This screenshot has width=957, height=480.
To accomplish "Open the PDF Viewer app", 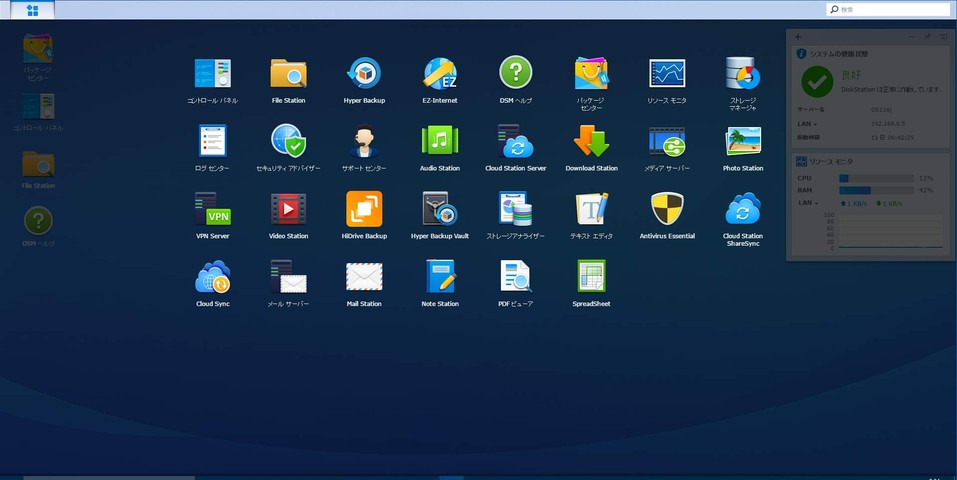I will click(x=516, y=277).
